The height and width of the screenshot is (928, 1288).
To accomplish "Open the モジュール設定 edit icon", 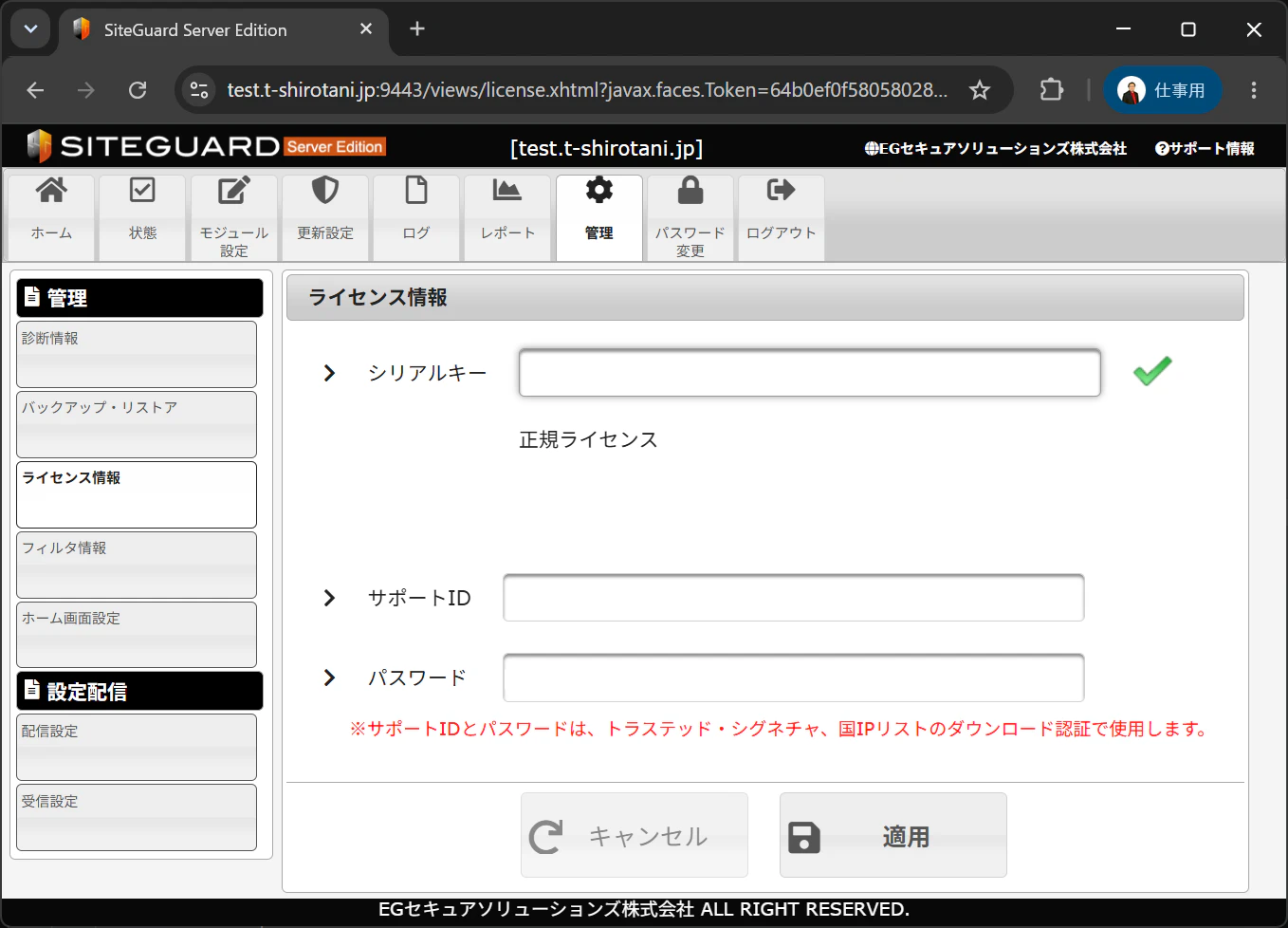I will [234, 191].
